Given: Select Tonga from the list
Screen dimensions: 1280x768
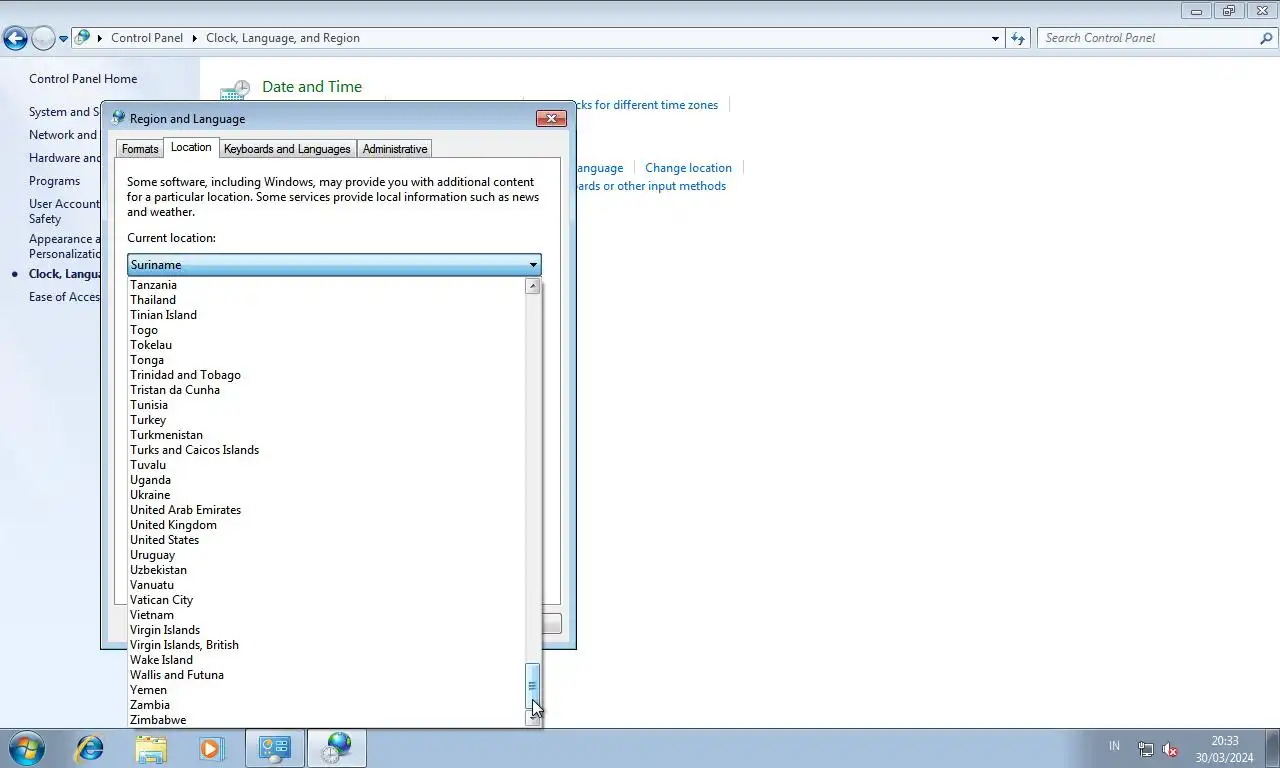Looking at the screenshot, I should (327, 360).
